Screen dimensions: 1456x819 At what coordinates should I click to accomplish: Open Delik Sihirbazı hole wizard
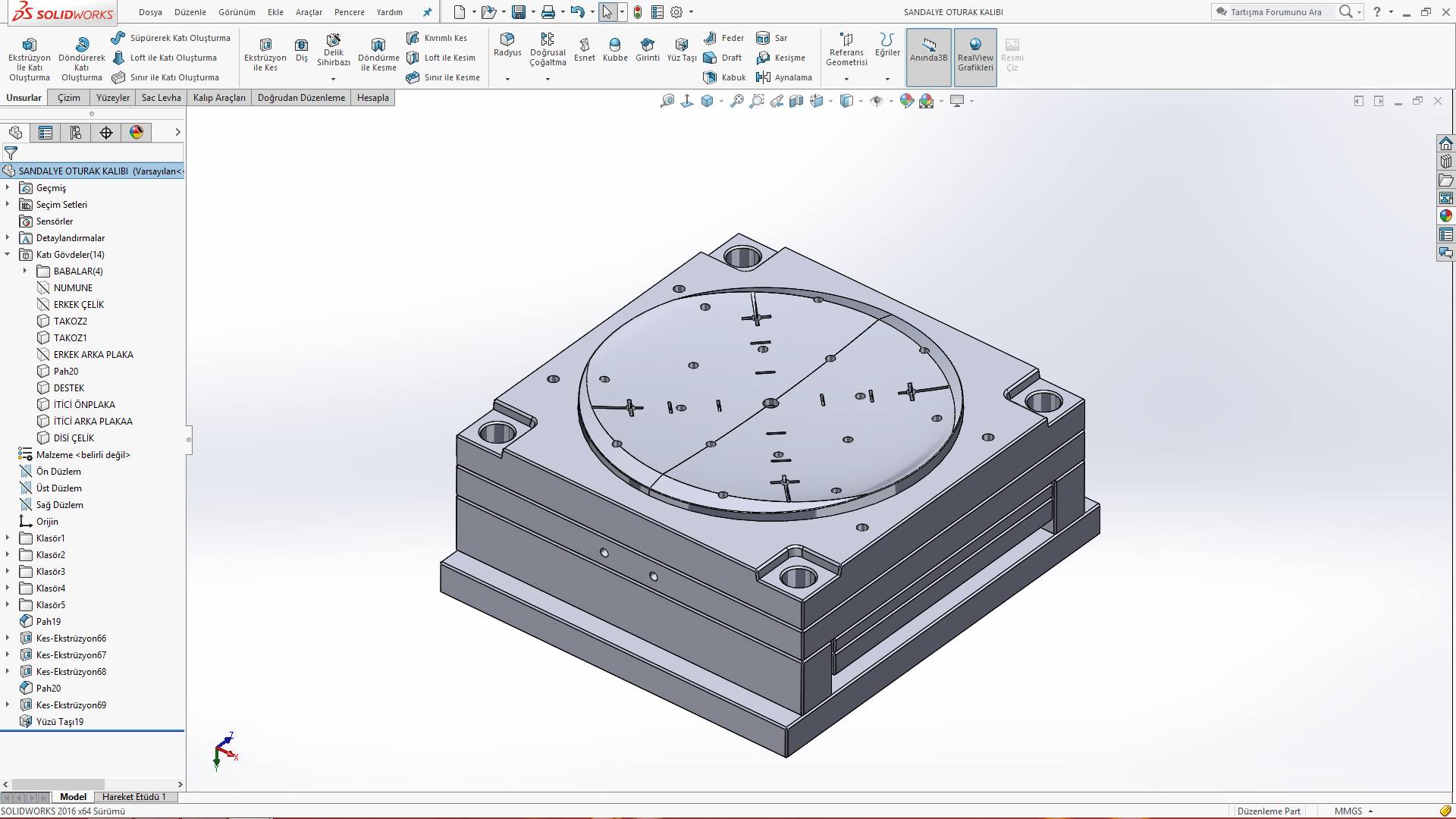tap(334, 50)
